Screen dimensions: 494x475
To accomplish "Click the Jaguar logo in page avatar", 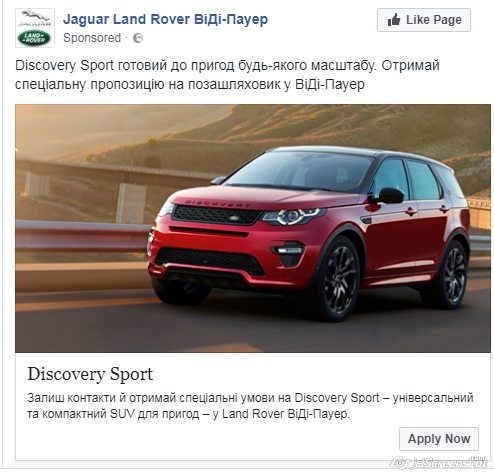I will pos(35,18).
